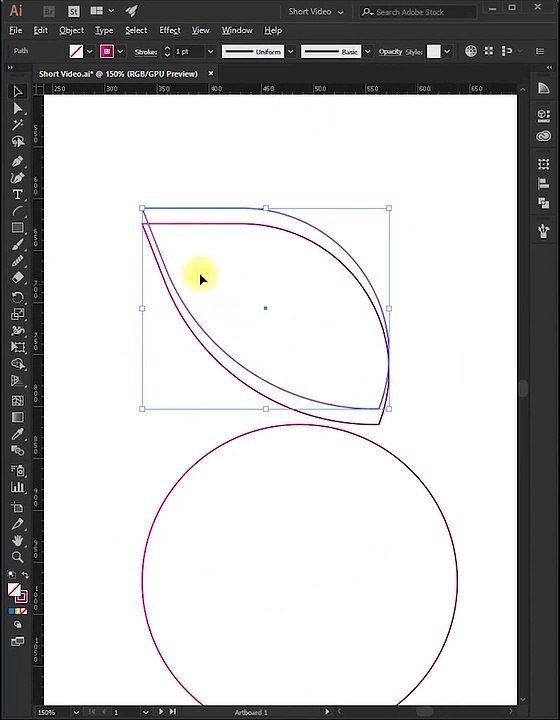Select the Hand tool
Screen dimensions: 560x720
[x=17, y=540]
